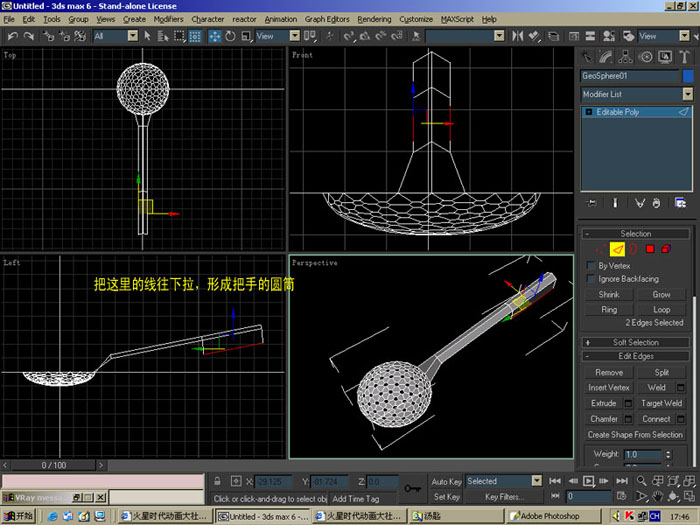This screenshot has height=525, width=700.
Task: Open the Hierarchy command panel tab
Action: point(626,57)
